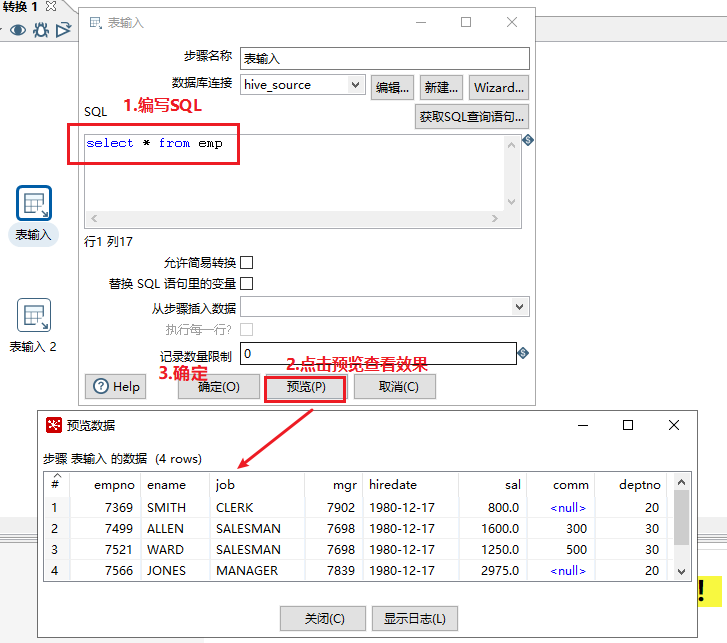The height and width of the screenshot is (643, 727).
Task: Click the debug bug icon in toolbar
Action: tap(41, 30)
